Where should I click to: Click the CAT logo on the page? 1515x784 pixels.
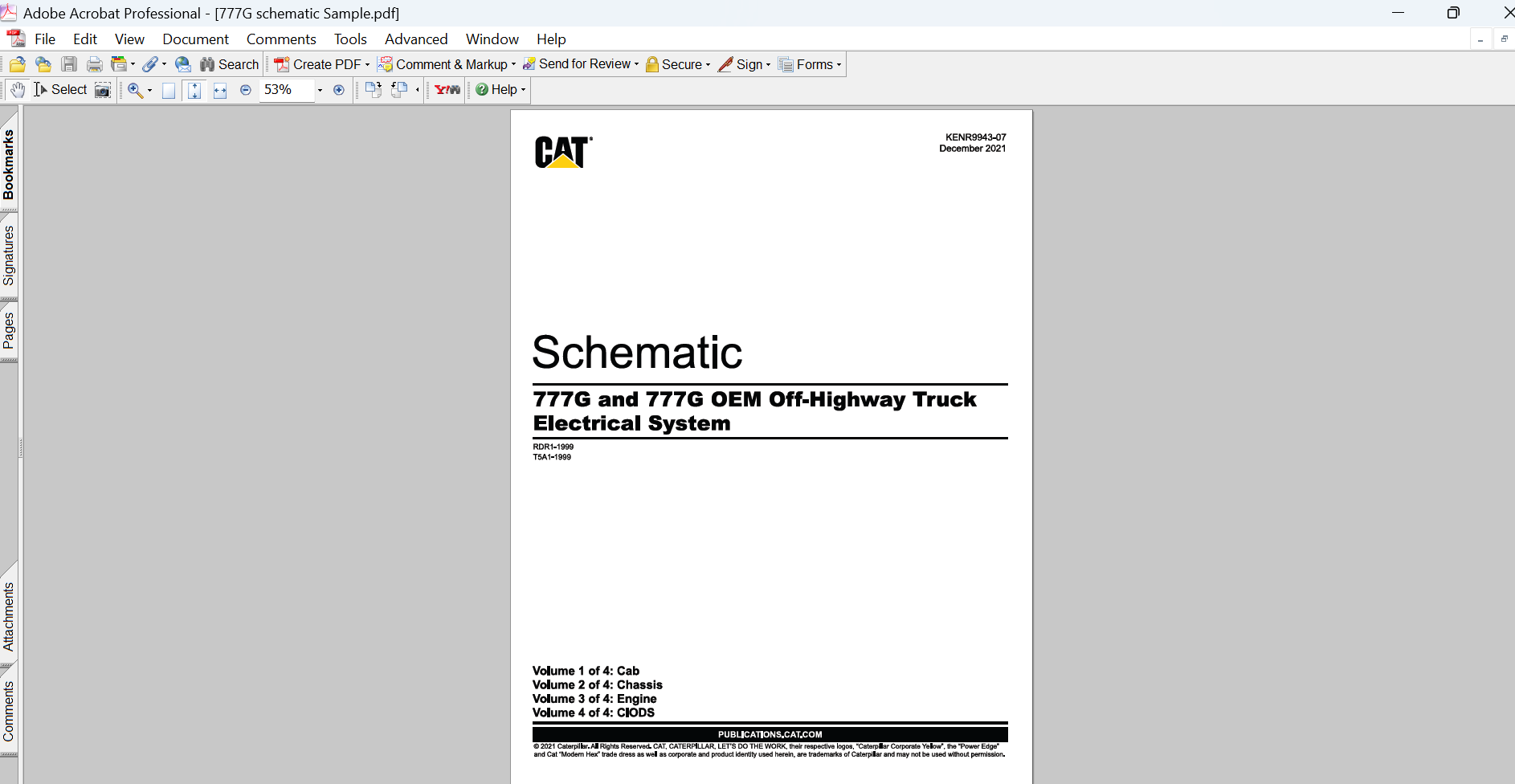point(563,152)
